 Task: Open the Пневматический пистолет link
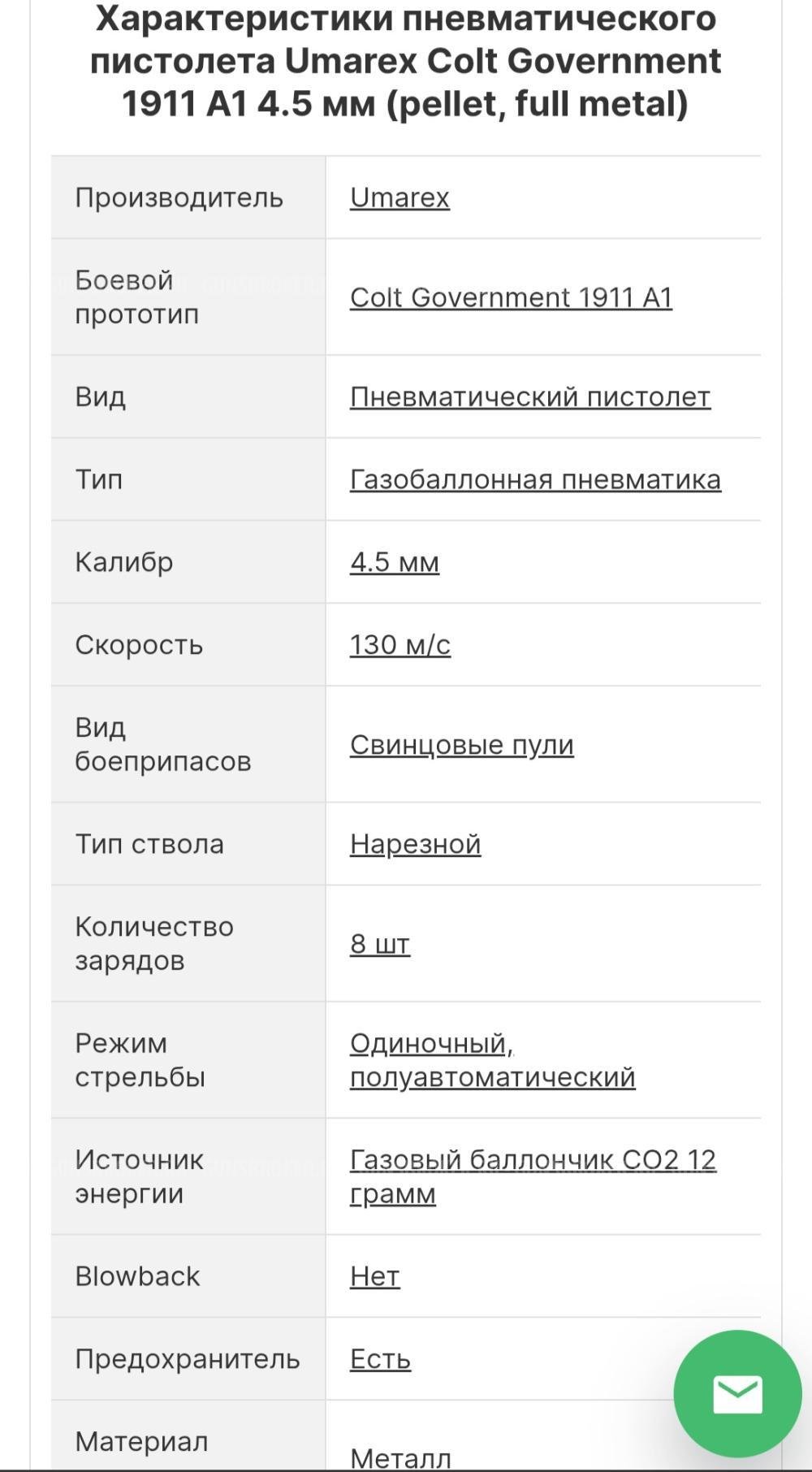[x=530, y=397]
